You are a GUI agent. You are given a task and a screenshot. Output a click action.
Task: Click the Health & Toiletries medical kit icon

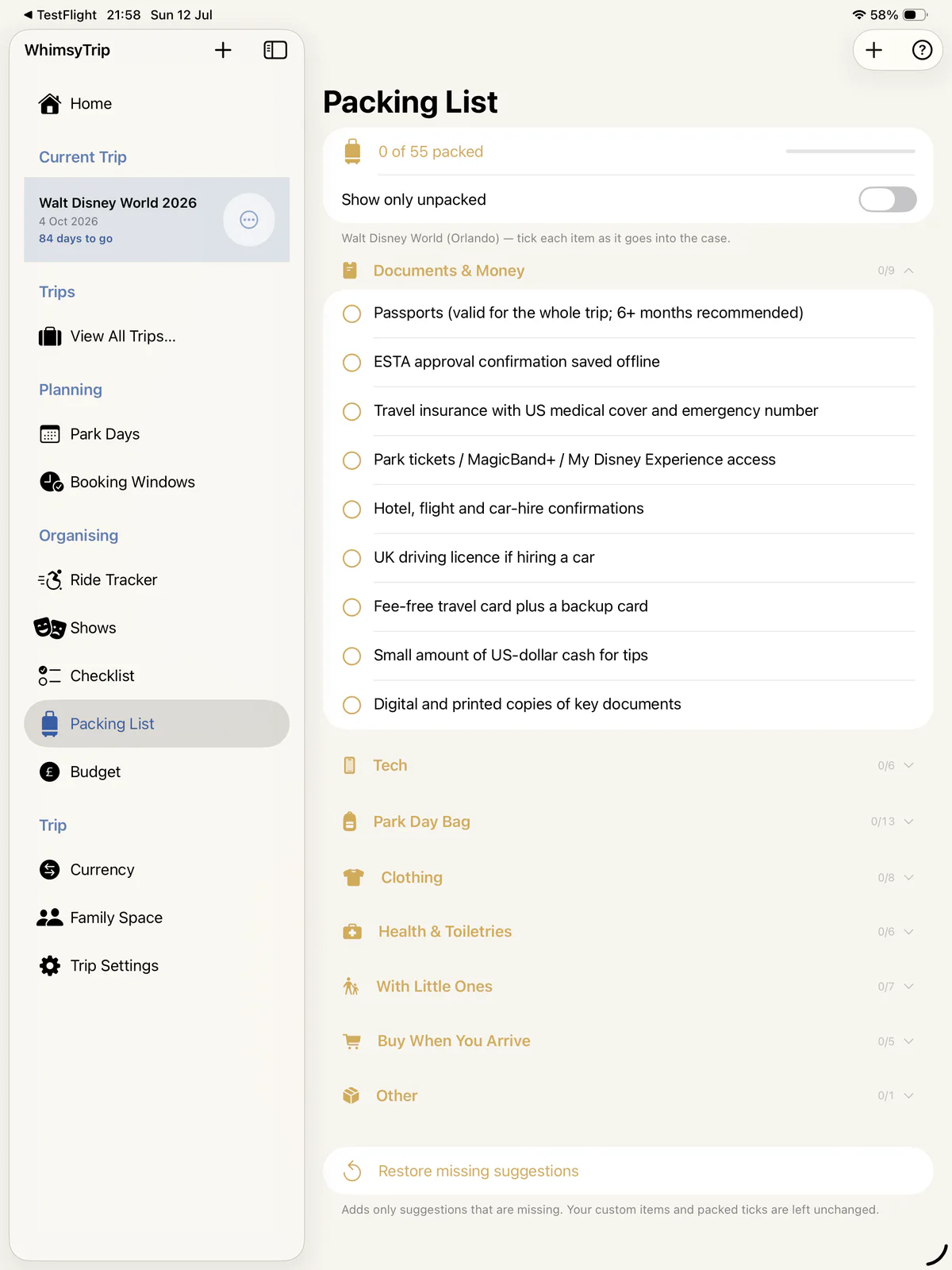[x=352, y=932]
